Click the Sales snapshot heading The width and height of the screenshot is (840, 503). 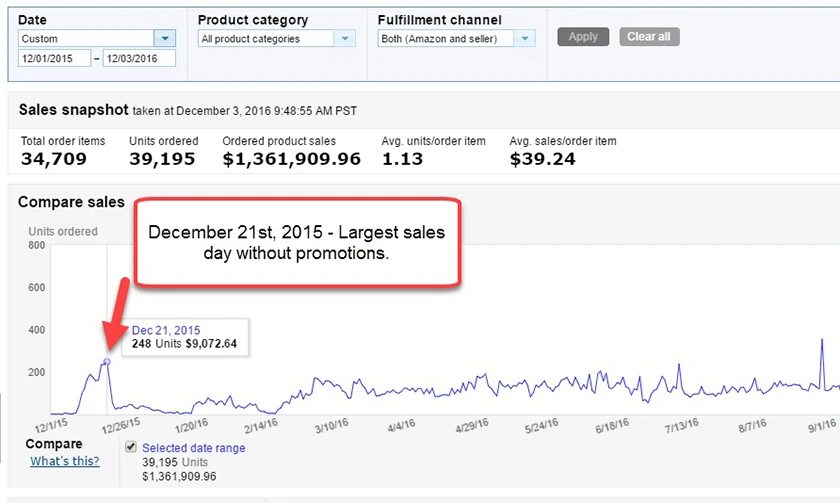click(73, 110)
